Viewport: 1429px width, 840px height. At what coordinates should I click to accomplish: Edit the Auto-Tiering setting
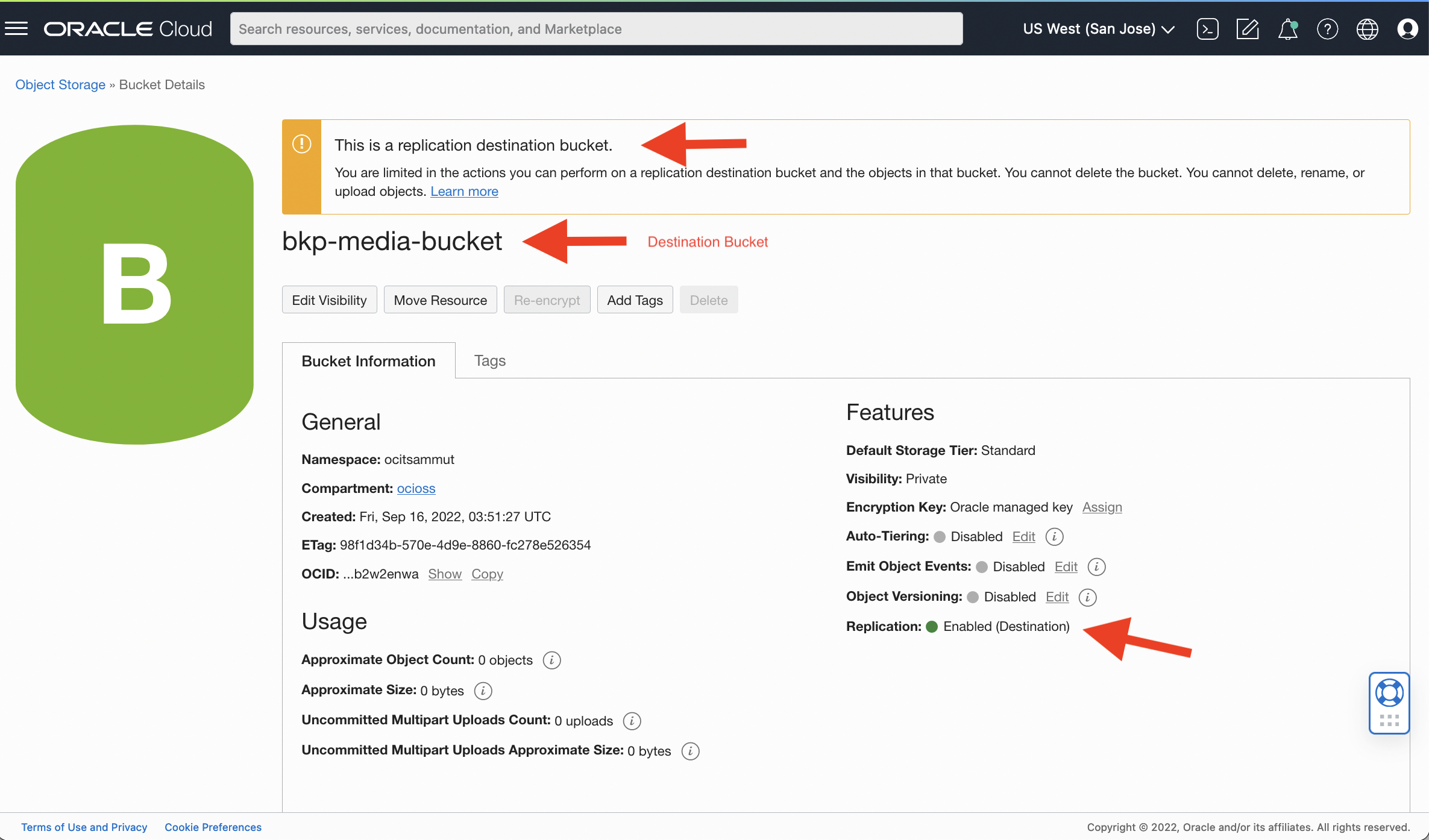(x=1023, y=536)
